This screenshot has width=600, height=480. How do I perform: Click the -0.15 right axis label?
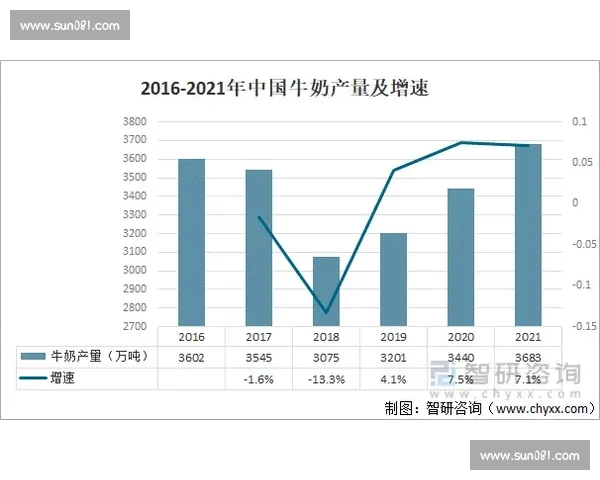(584, 326)
